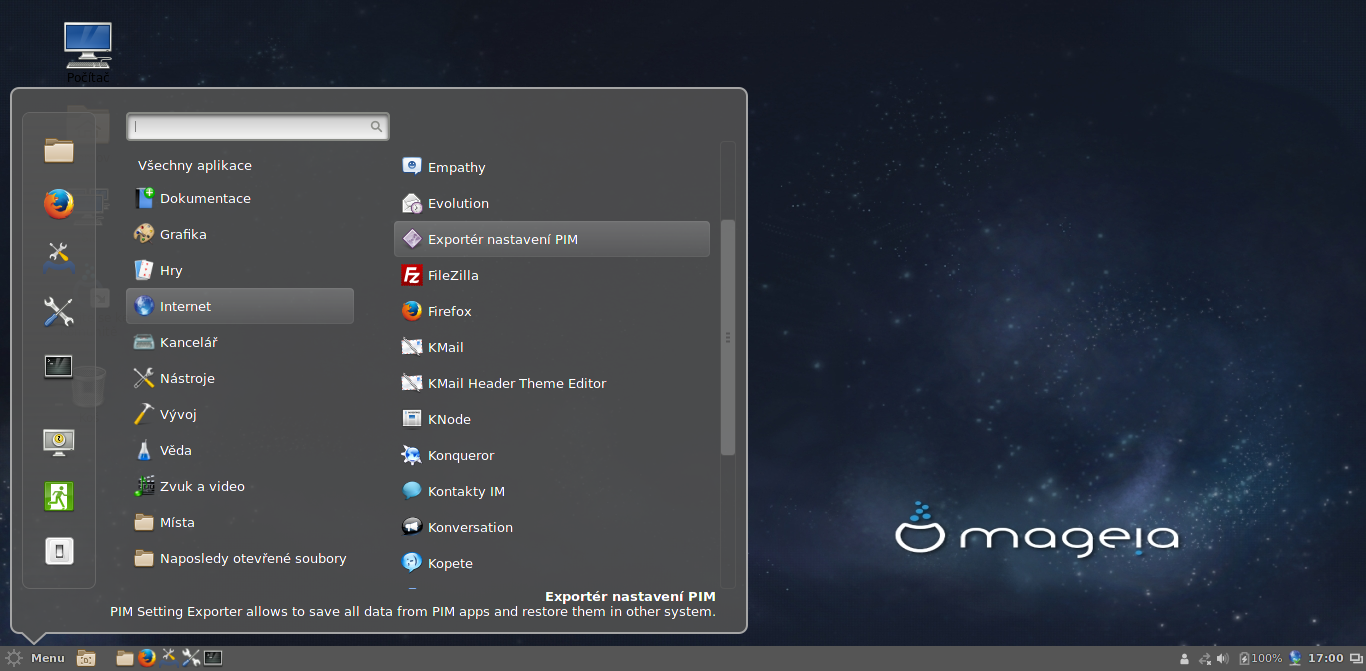
Task: Open Mageia Control Center in favorites sidebar
Action: (x=59, y=257)
